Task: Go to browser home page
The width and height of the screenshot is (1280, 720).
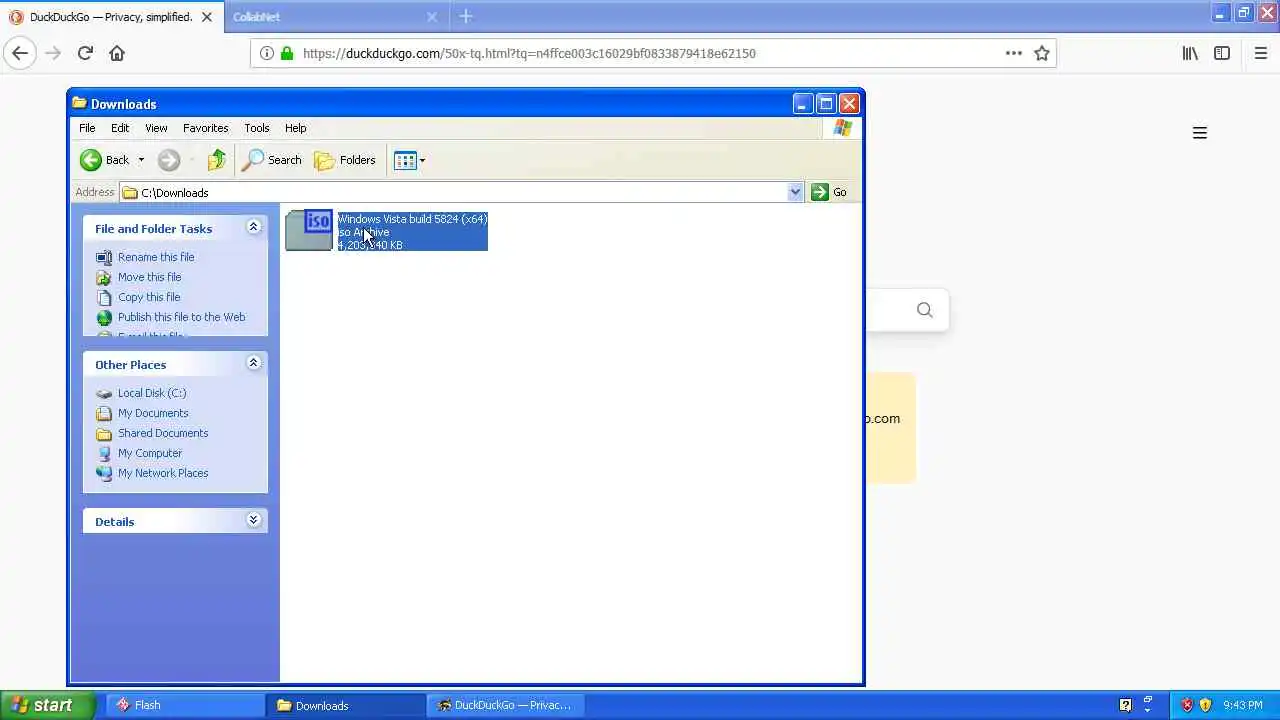Action: (117, 53)
